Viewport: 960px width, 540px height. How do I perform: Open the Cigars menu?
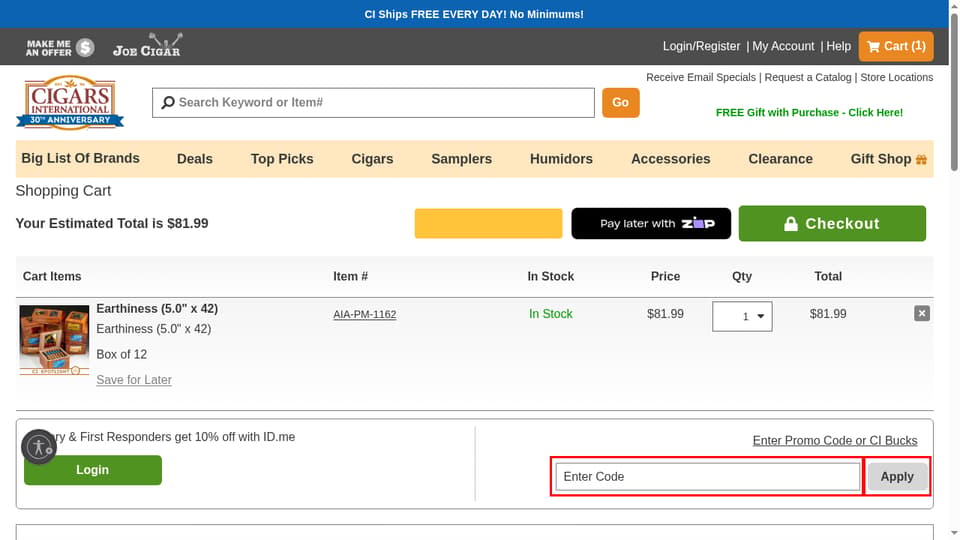(372, 159)
